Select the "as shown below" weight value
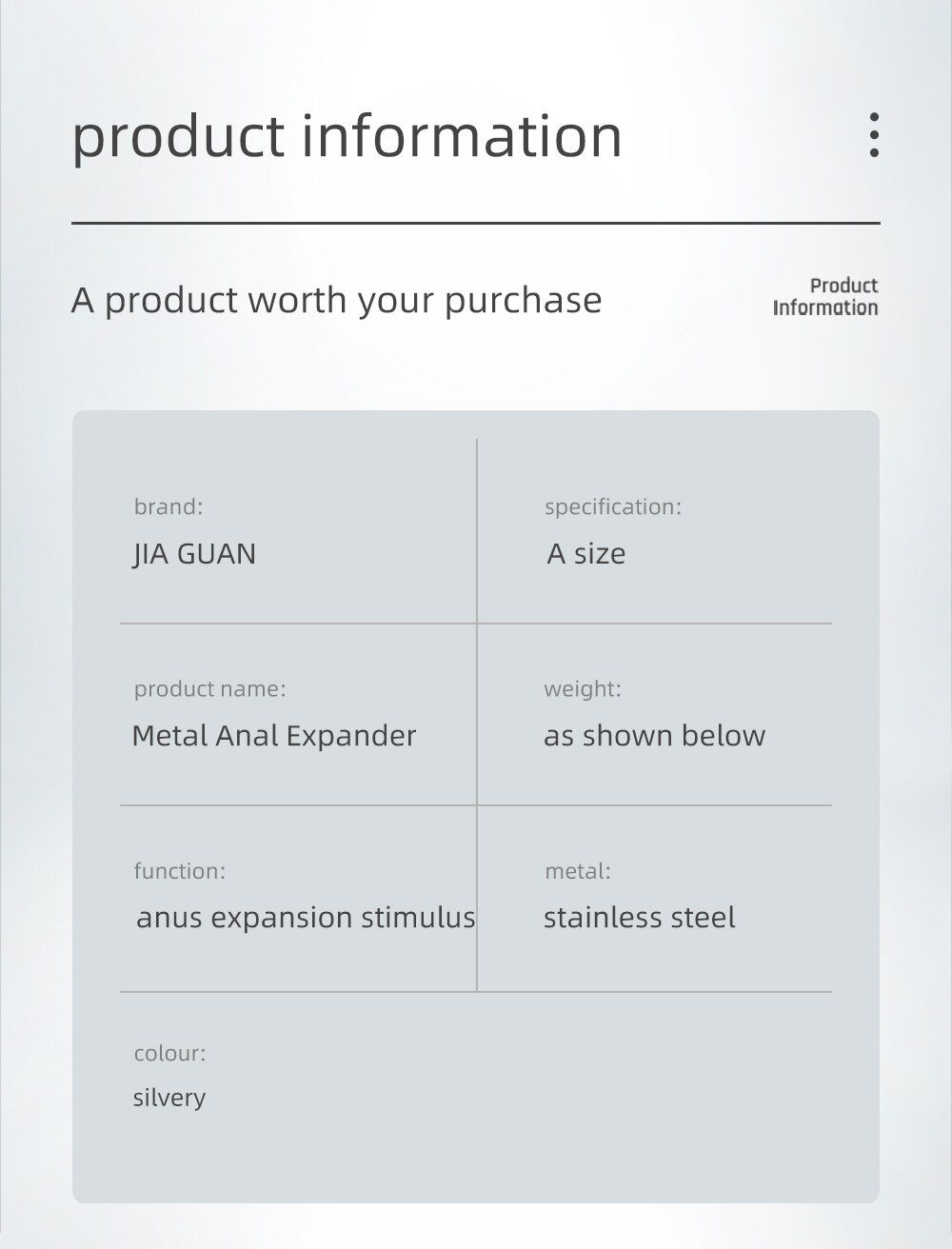 click(654, 735)
